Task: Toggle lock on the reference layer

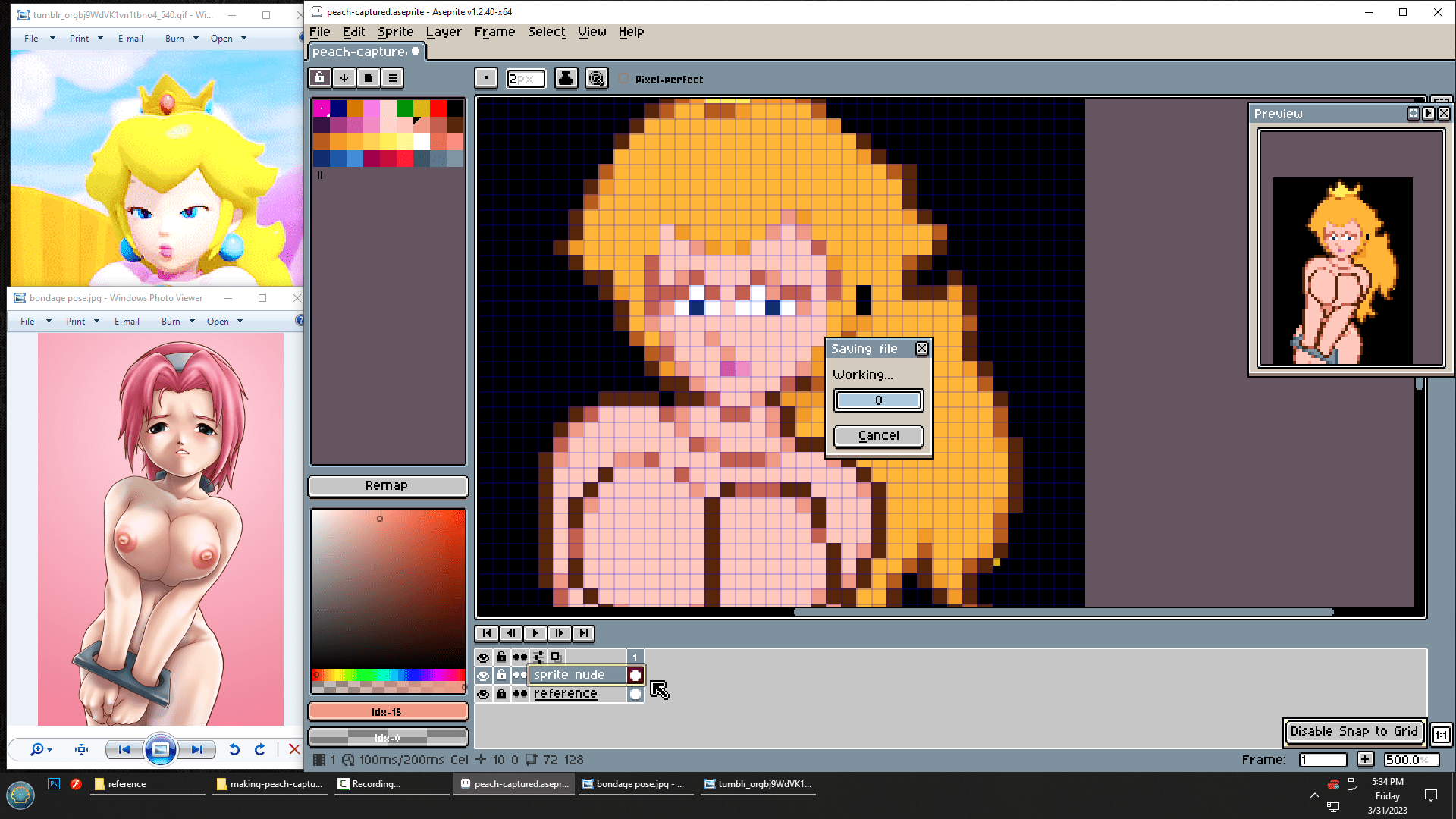Action: [x=501, y=693]
